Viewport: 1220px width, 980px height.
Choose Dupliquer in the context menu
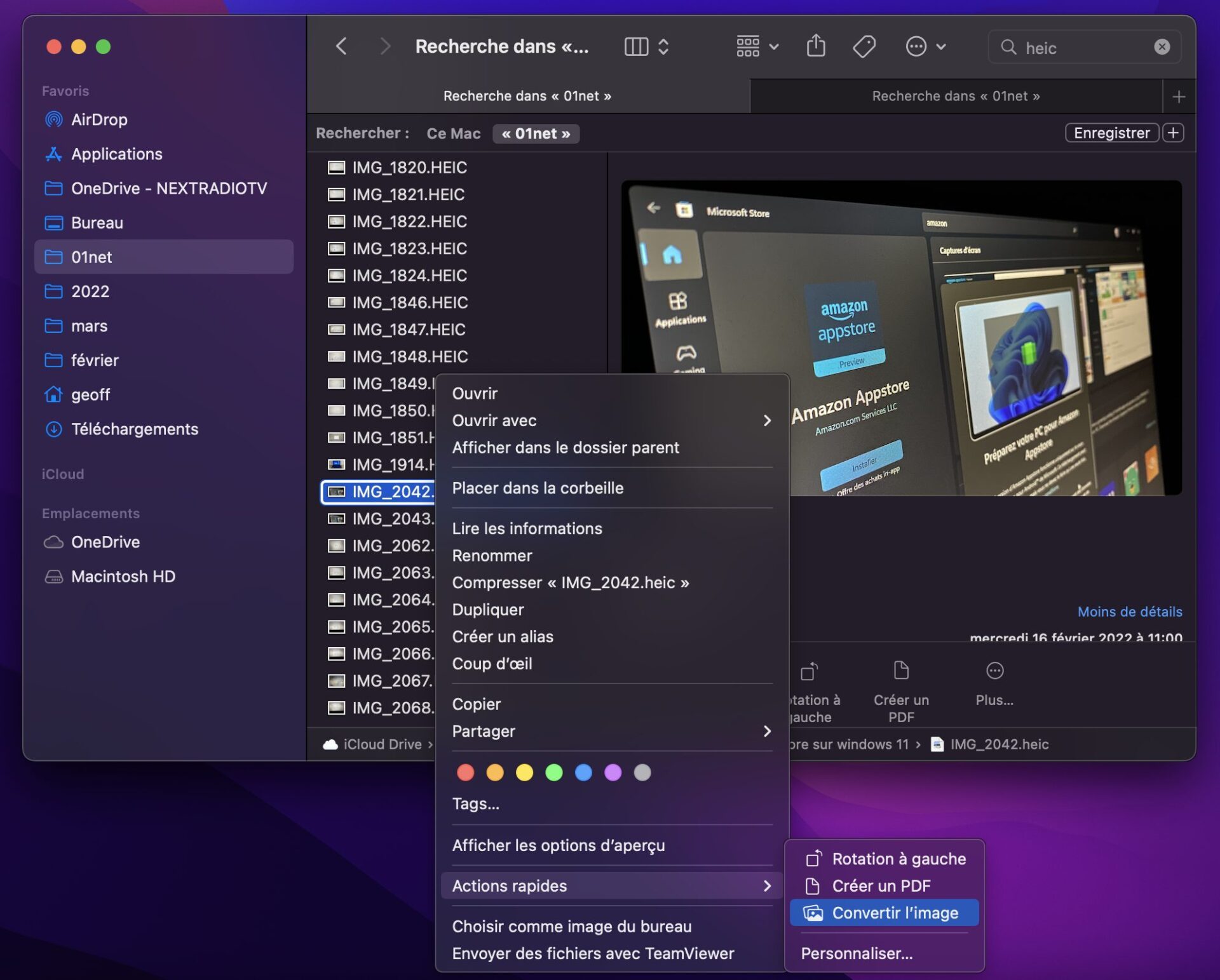[611, 610]
